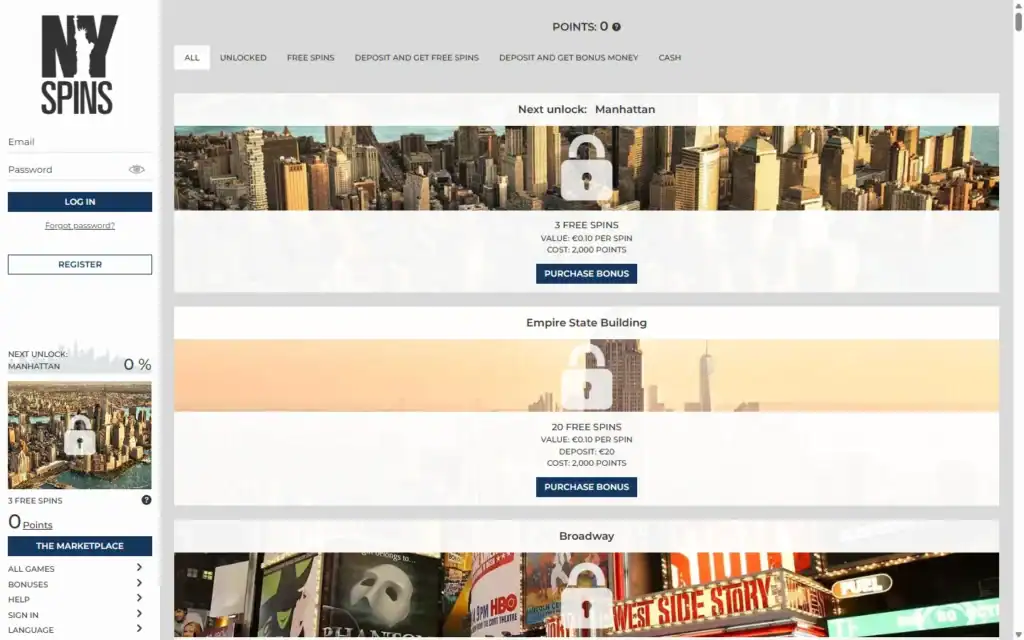Expand the All Games menu arrow
This screenshot has width=1024, height=640.
[139, 568]
